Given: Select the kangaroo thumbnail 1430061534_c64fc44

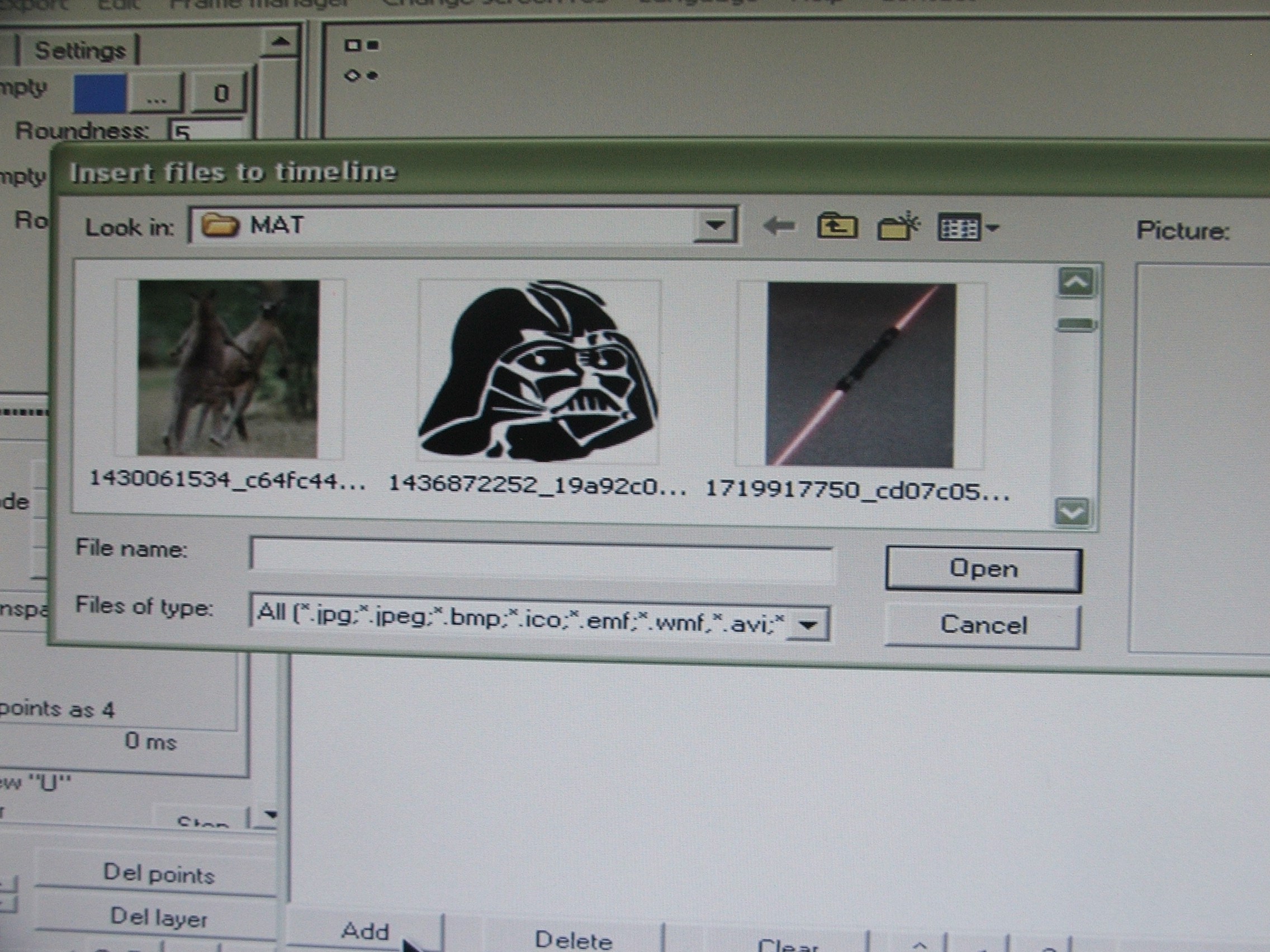Looking at the screenshot, I should click(x=228, y=368).
